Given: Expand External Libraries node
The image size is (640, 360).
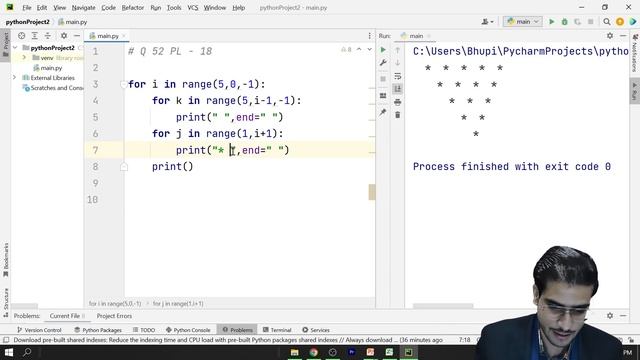Looking at the screenshot, I should [15, 78].
